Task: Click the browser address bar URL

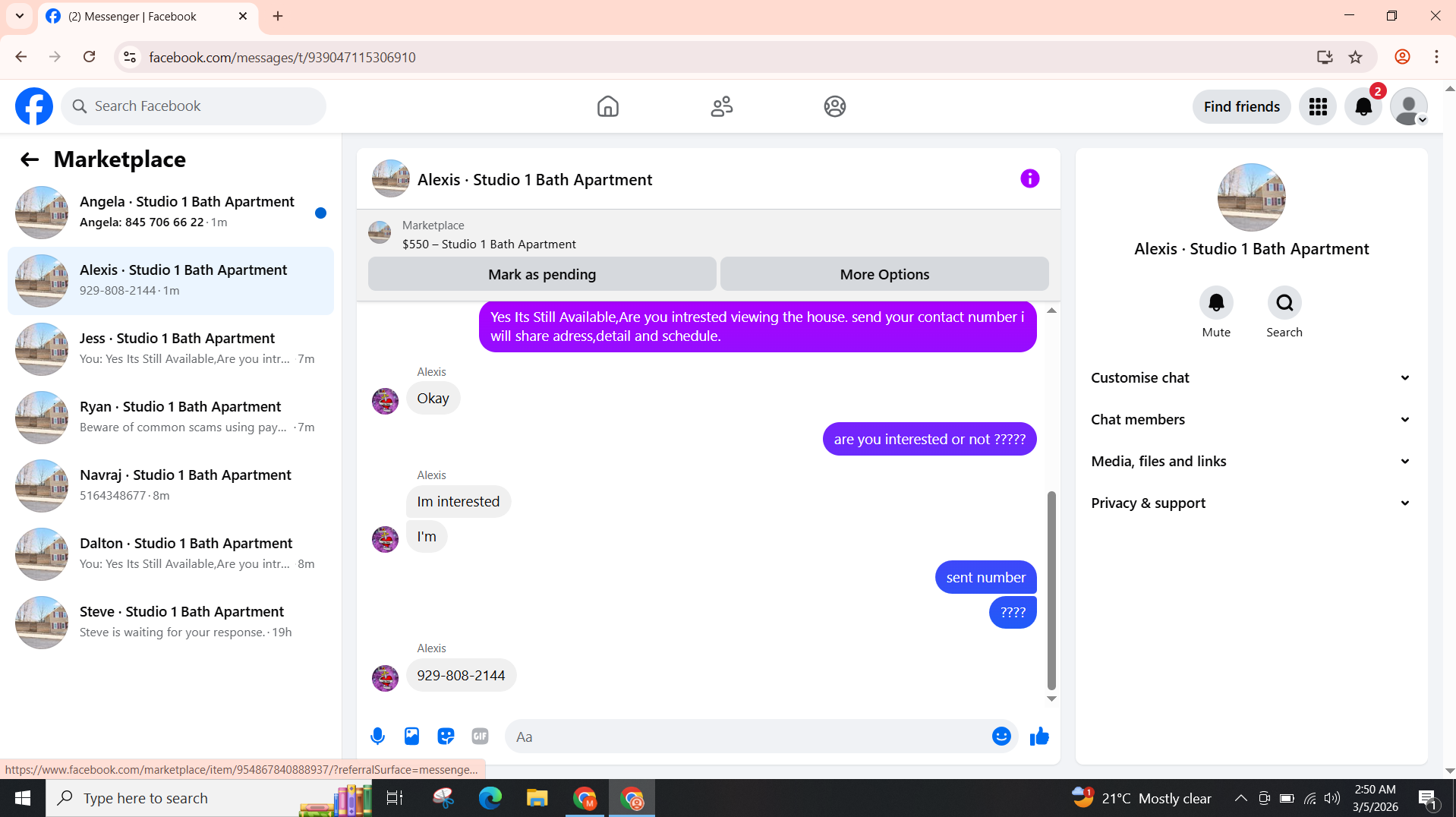Action: point(282,57)
